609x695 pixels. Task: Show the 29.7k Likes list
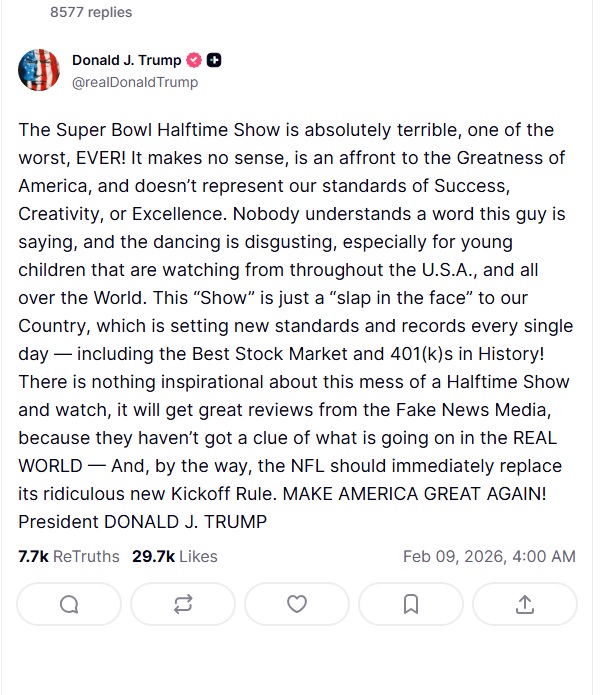[x=174, y=556]
